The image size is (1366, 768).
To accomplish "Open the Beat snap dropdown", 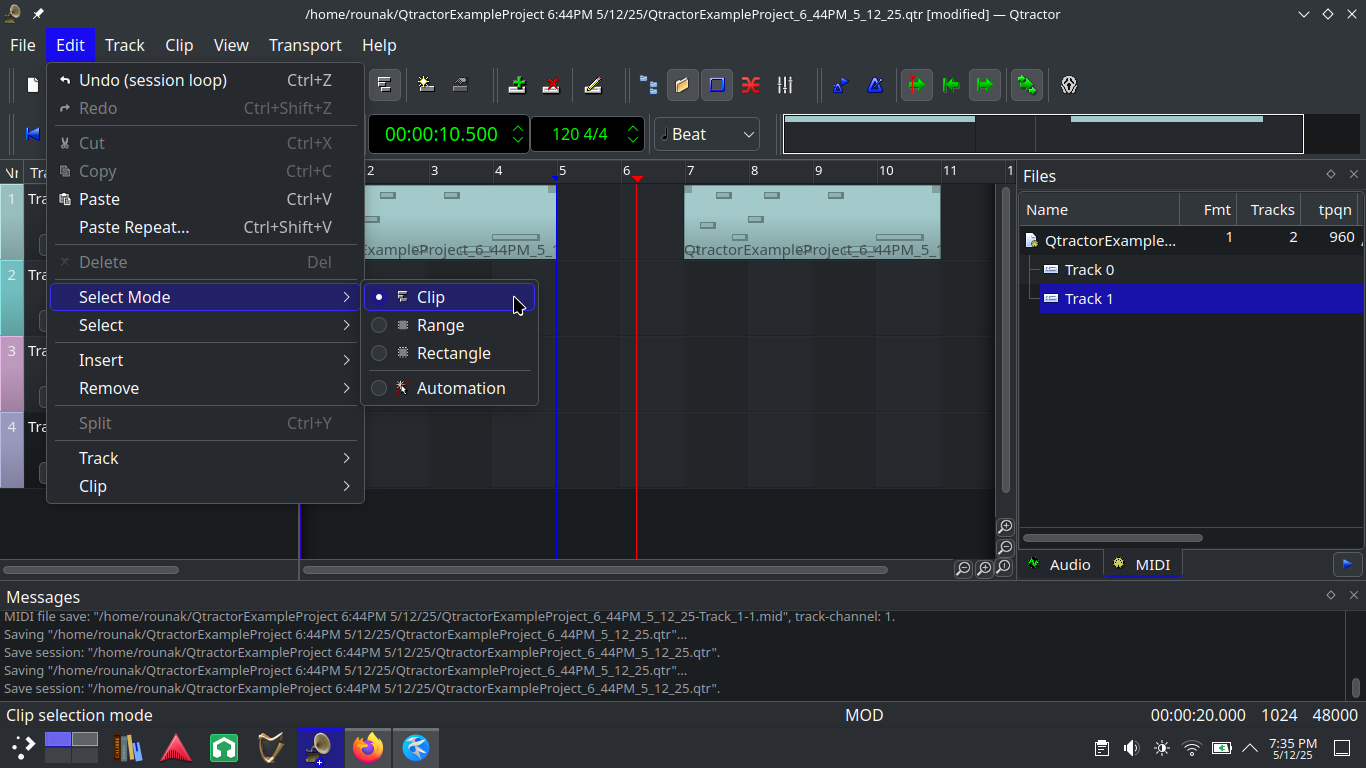I will [706, 133].
